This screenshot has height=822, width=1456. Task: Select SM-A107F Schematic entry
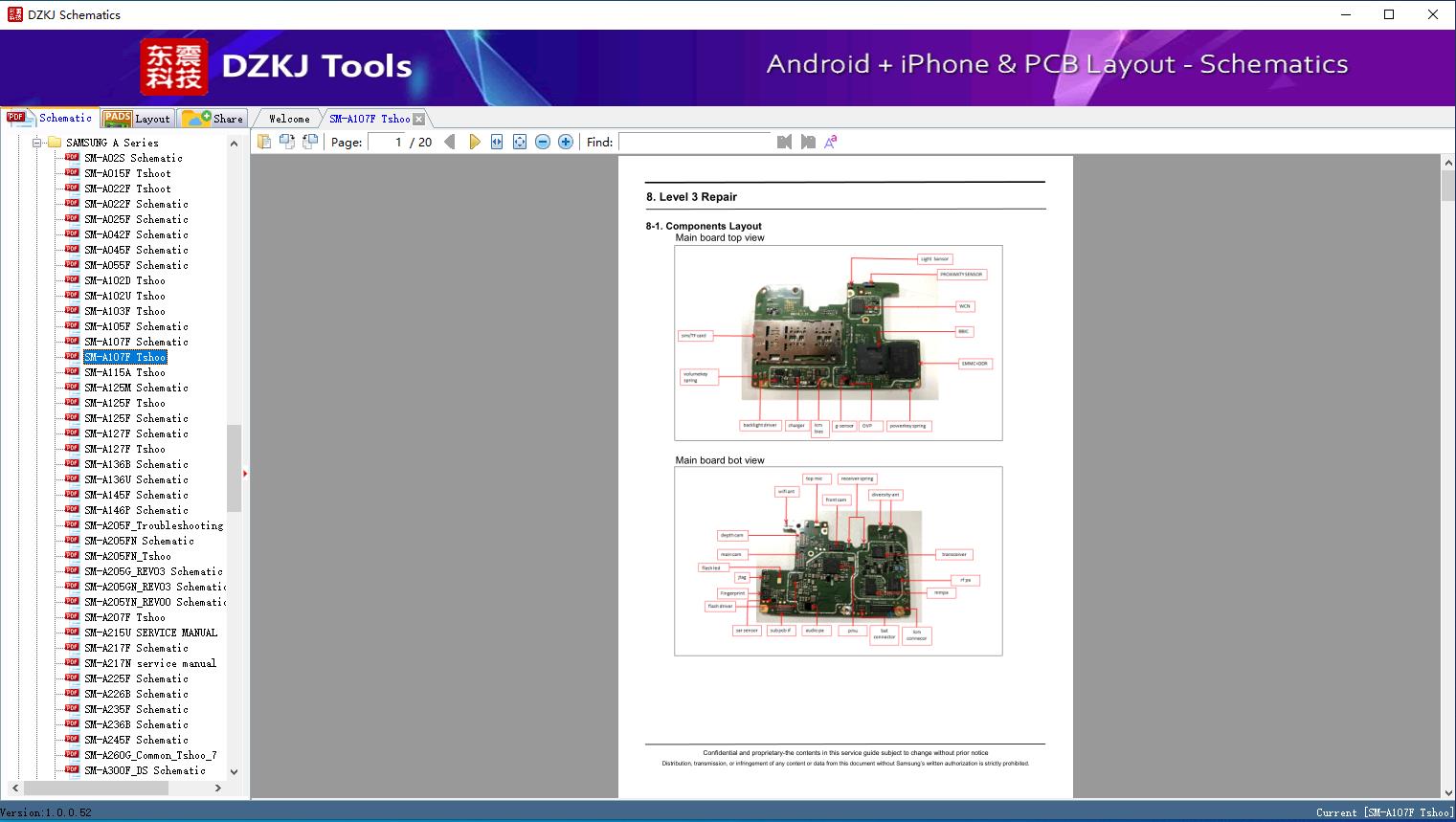(136, 342)
